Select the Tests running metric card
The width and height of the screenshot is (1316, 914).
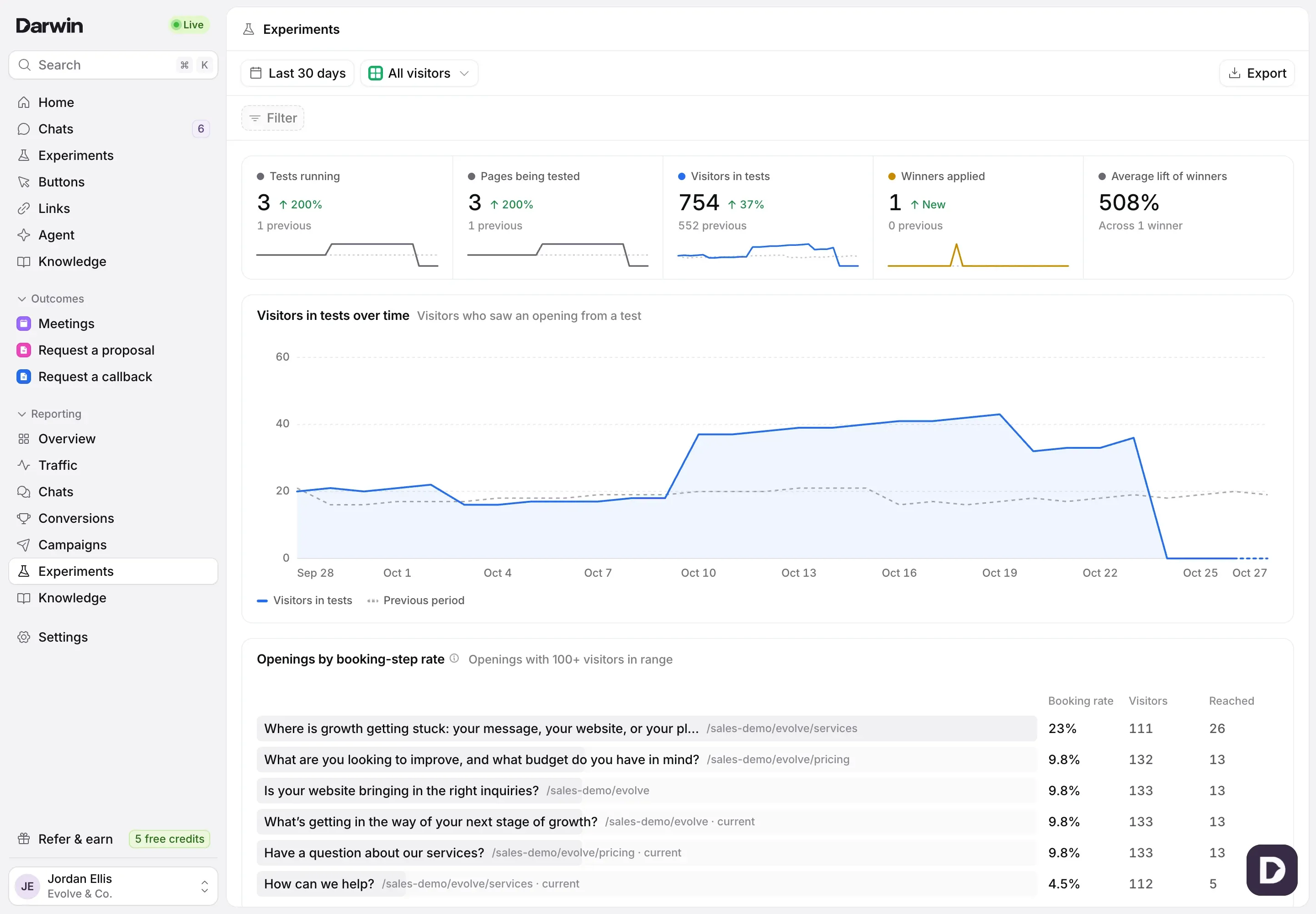point(347,218)
